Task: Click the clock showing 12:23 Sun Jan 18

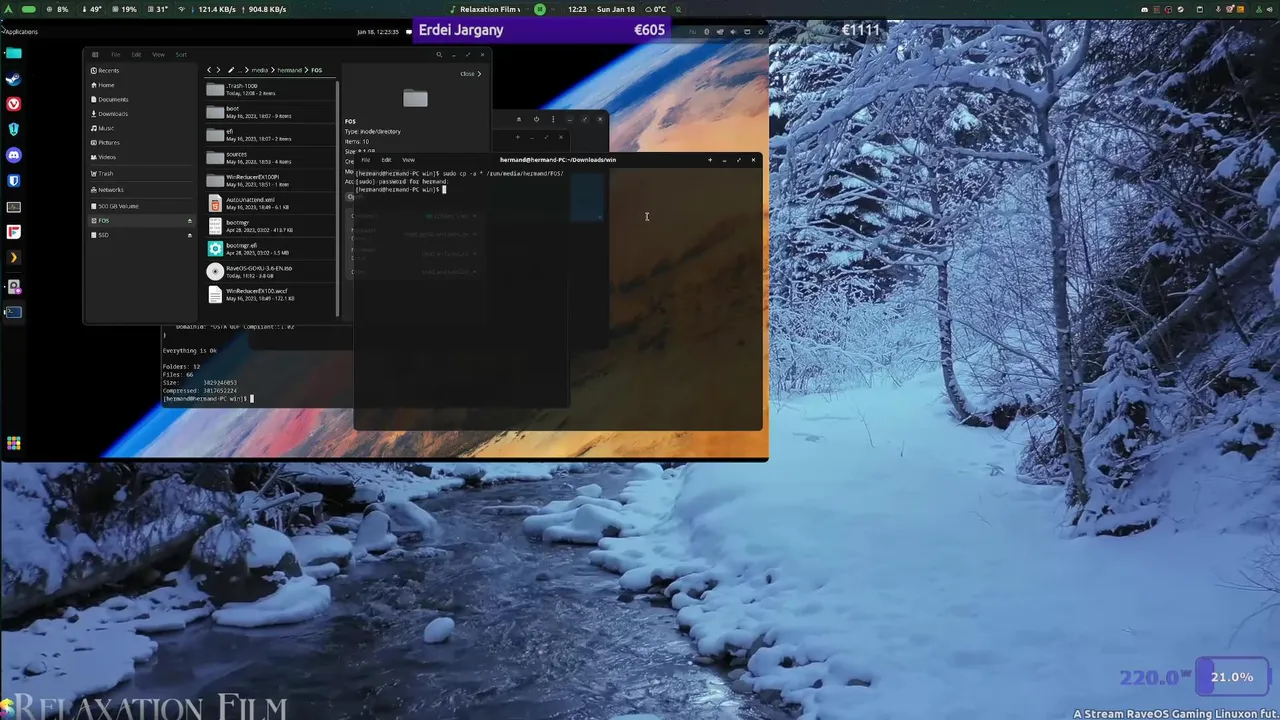Action: [x=601, y=9]
